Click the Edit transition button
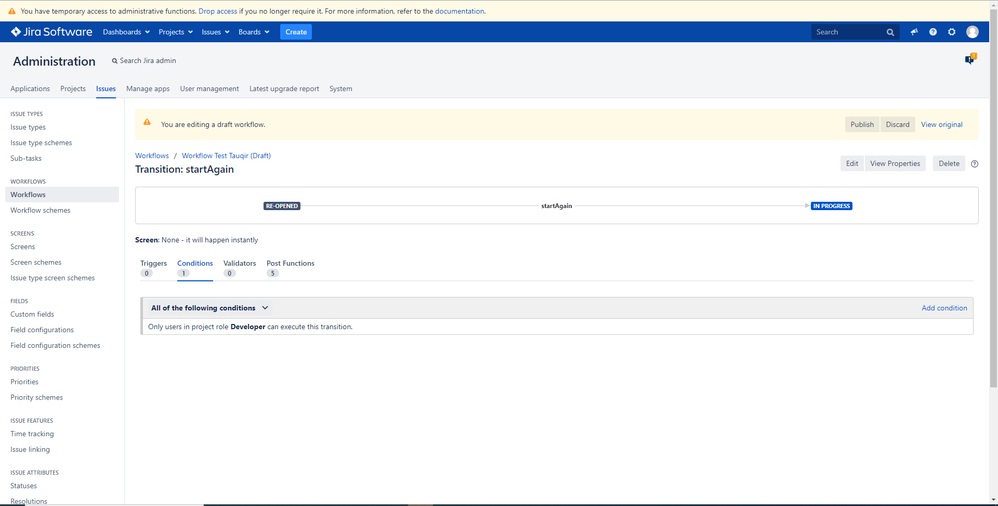 click(852, 164)
